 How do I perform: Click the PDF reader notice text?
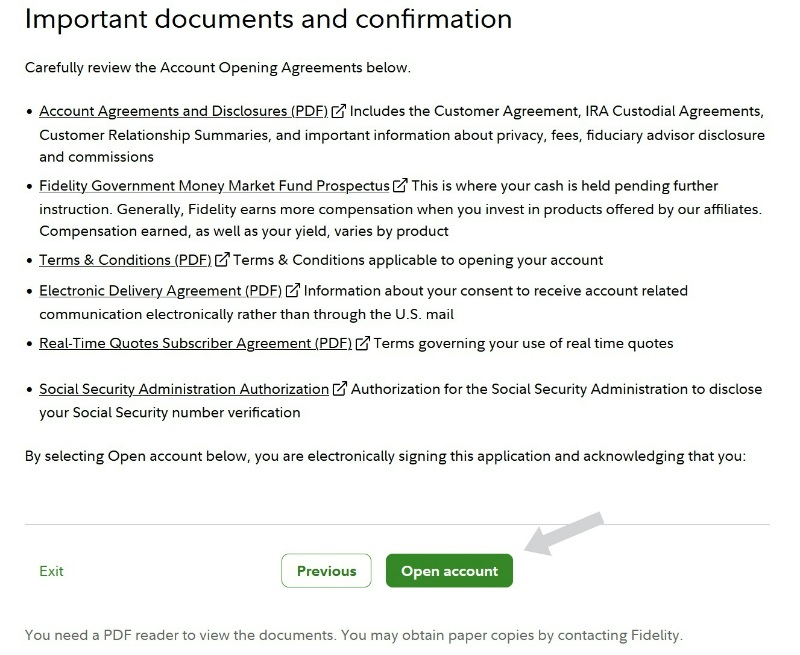(354, 635)
